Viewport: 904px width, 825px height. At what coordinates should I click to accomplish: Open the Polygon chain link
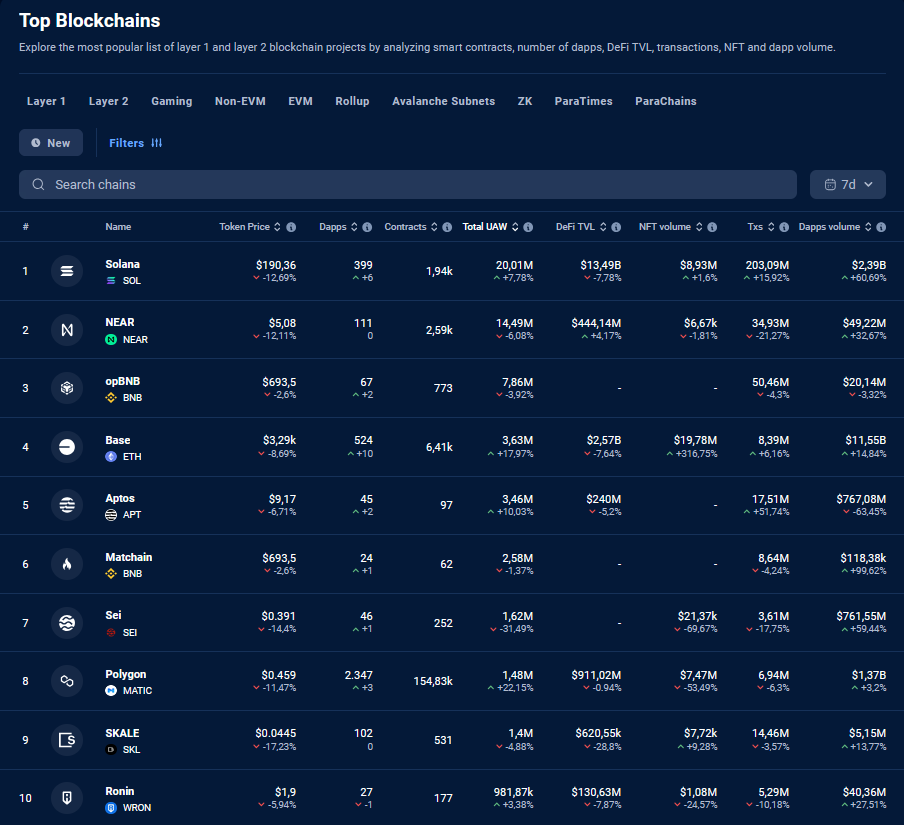[126, 674]
